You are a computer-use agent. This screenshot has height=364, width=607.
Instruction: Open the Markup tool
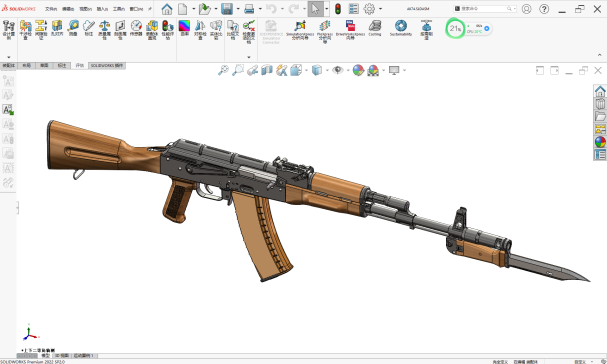click(x=89, y=28)
